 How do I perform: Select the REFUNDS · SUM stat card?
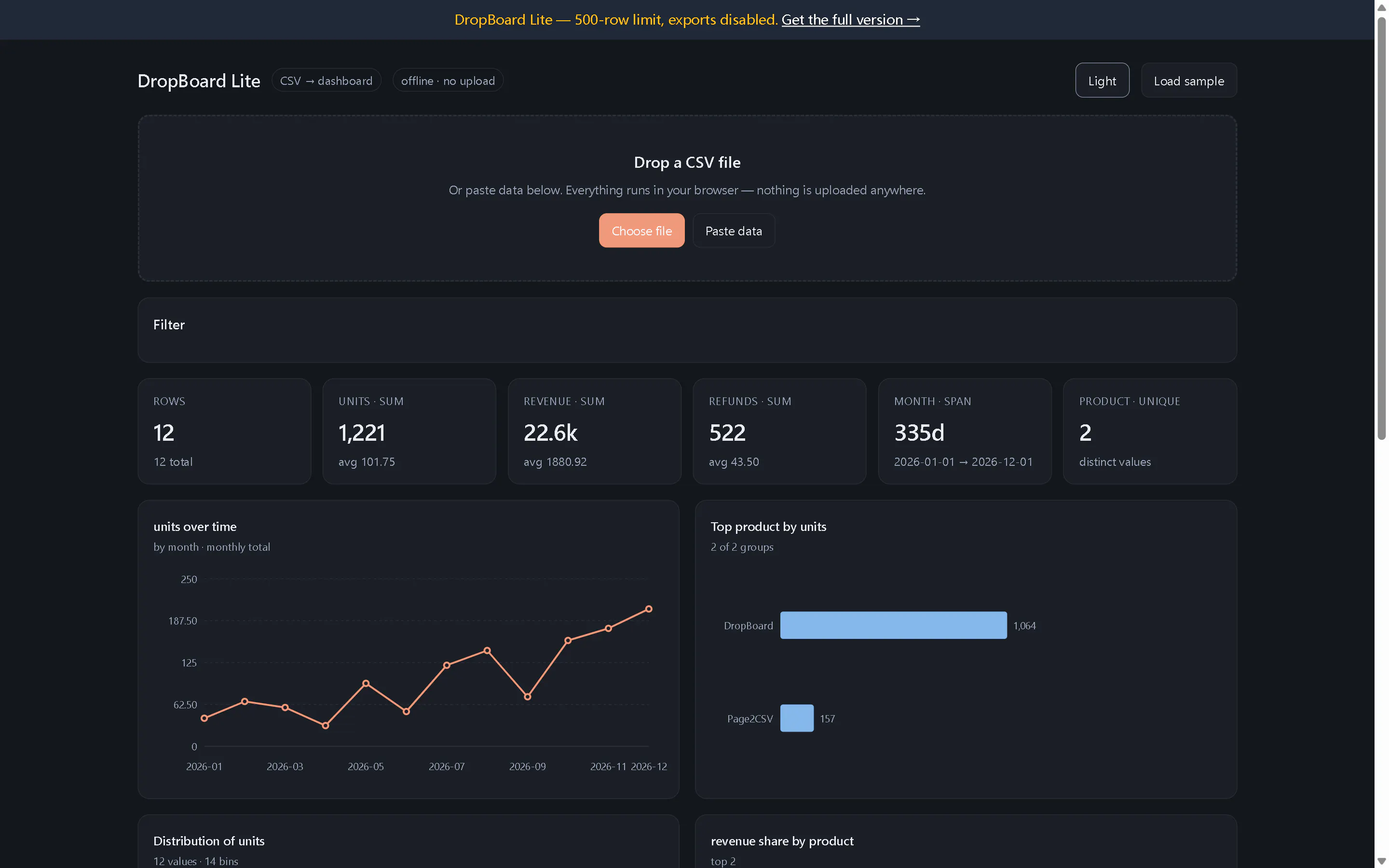click(779, 431)
